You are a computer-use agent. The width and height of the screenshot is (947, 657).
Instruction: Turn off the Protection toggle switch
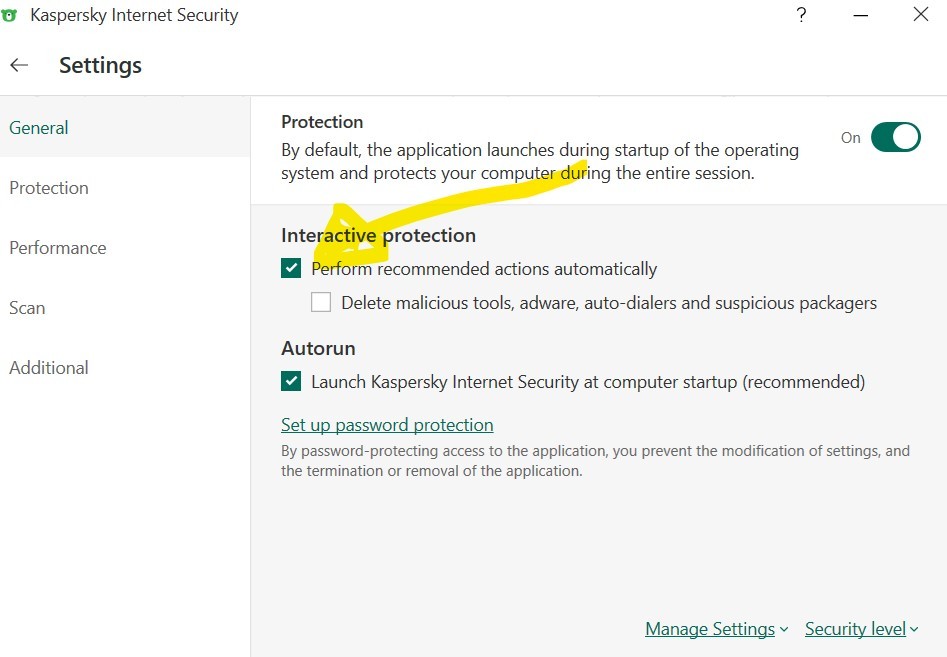click(x=895, y=137)
